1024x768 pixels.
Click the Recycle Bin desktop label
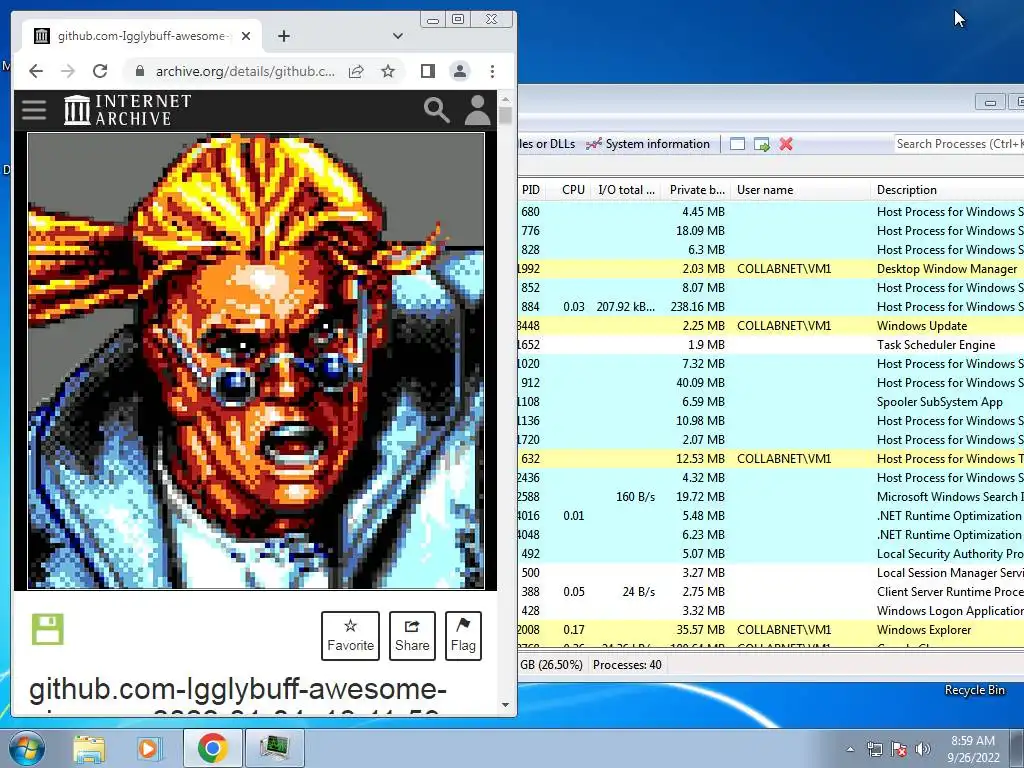click(x=974, y=690)
